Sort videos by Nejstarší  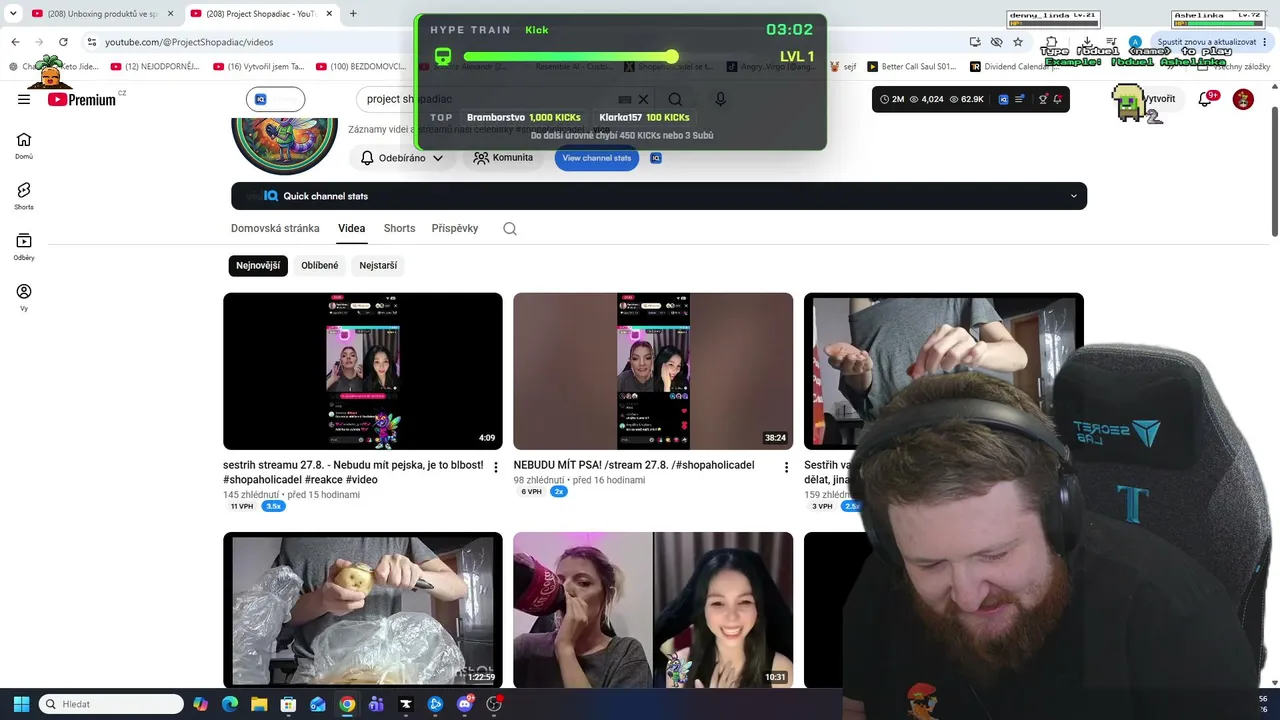378,265
